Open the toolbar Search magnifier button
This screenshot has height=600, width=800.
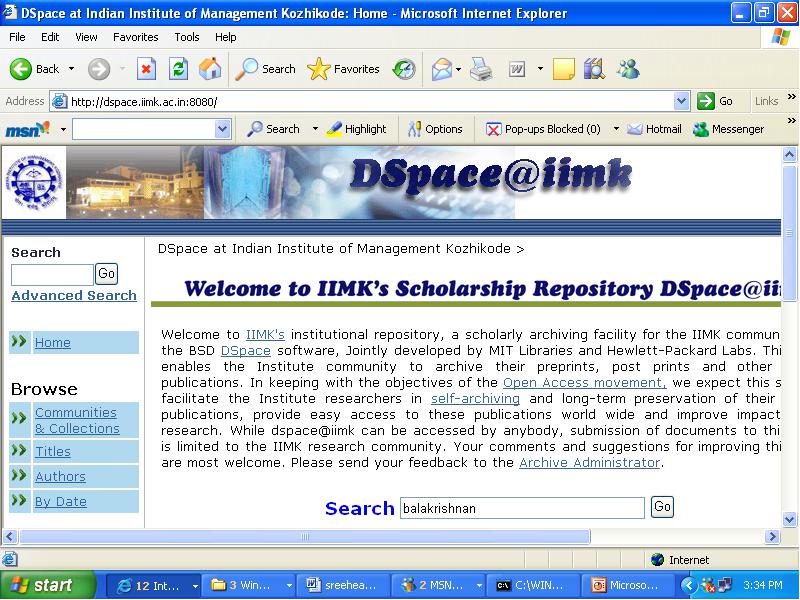pyautogui.click(x=265, y=69)
